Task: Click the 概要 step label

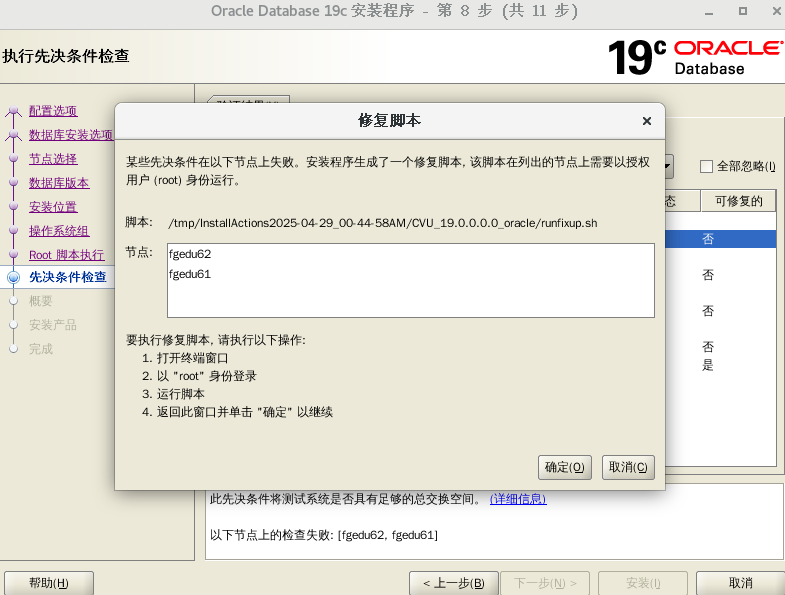Action: (41, 301)
